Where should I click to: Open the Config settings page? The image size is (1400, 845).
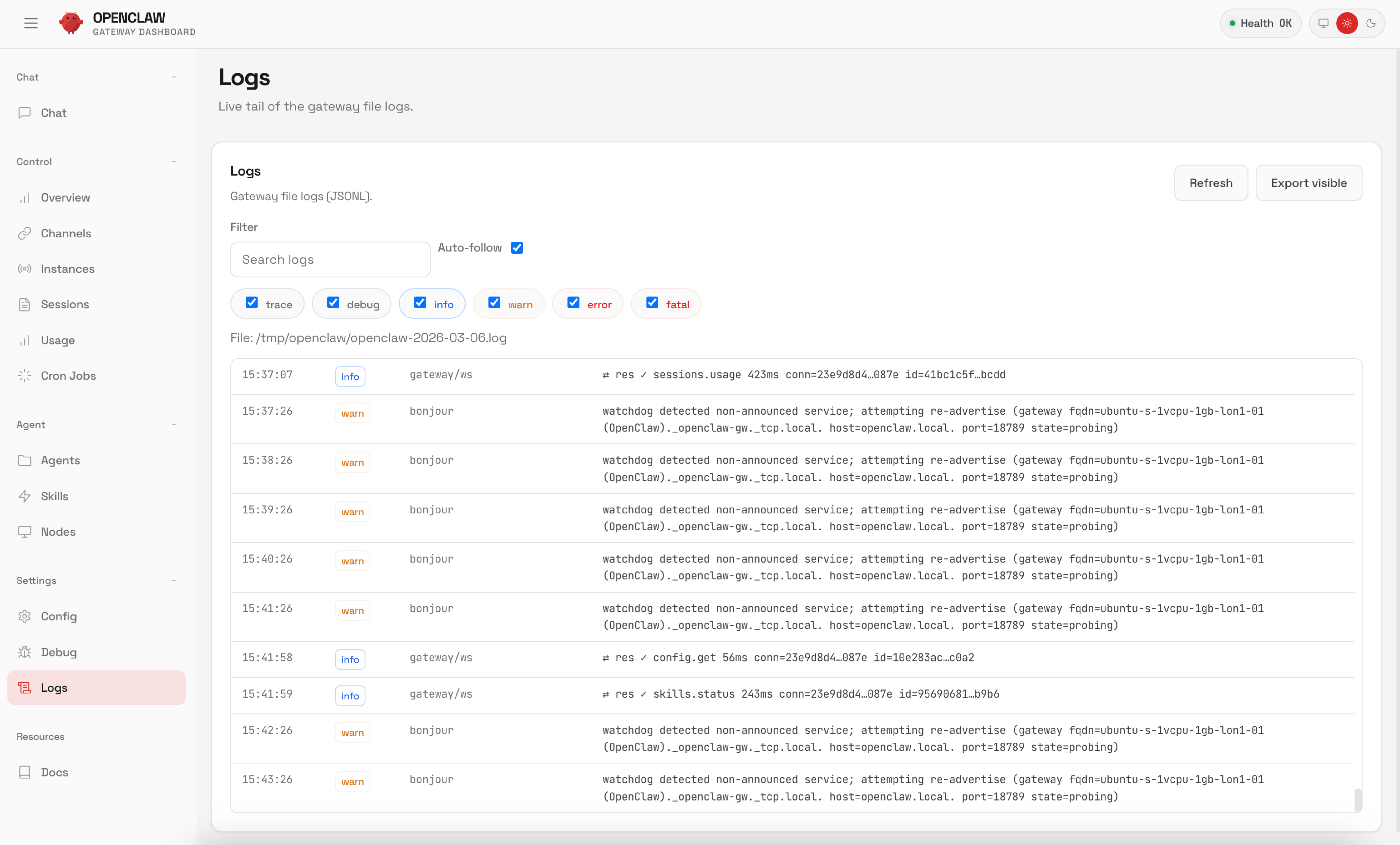click(x=58, y=616)
